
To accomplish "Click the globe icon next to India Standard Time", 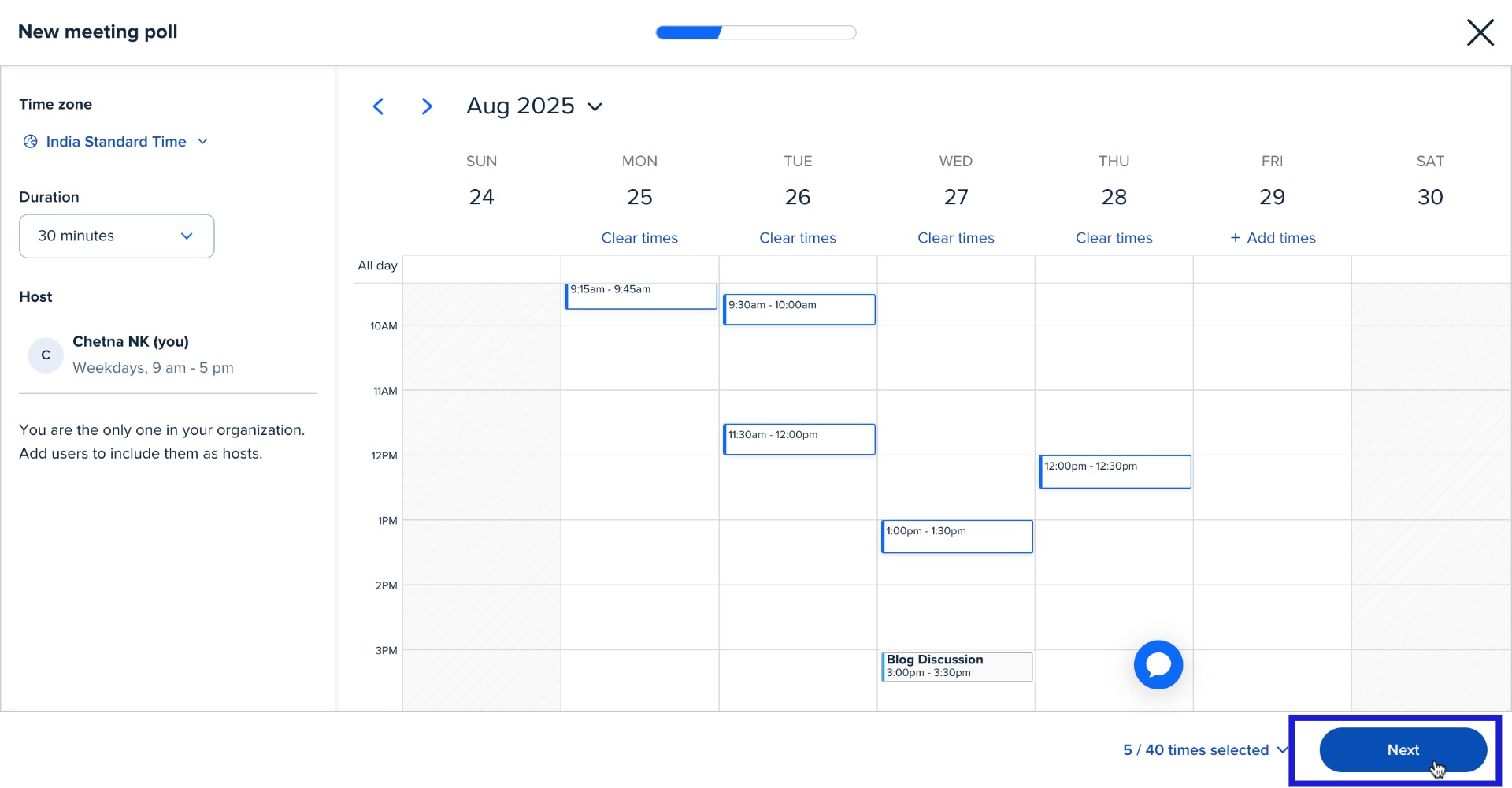I will 30,141.
